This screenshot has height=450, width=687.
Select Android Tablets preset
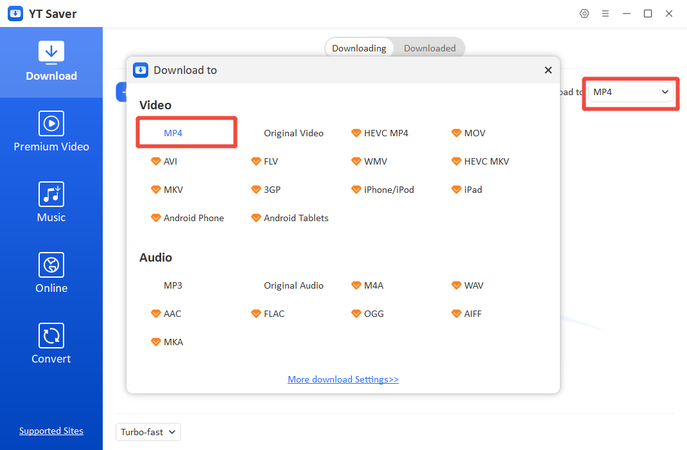pyautogui.click(x=290, y=218)
